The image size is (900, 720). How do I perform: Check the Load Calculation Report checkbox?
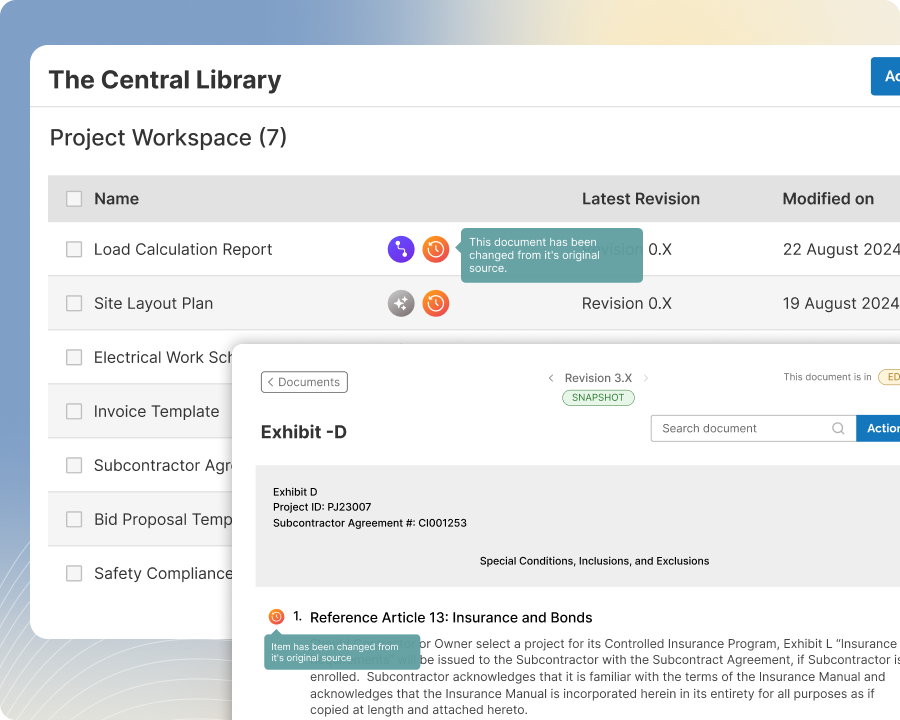[74, 249]
